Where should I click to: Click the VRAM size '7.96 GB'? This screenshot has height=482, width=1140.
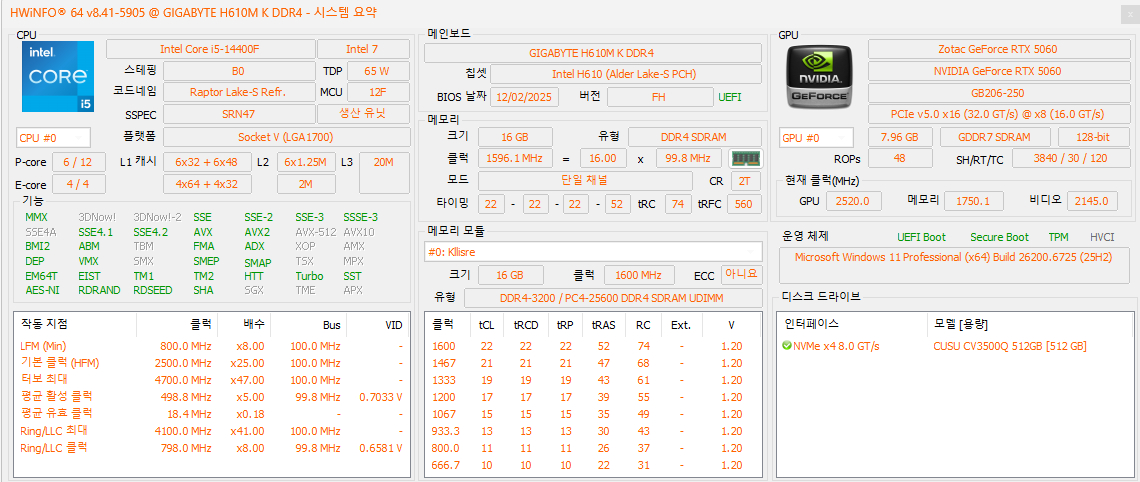[x=899, y=137]
